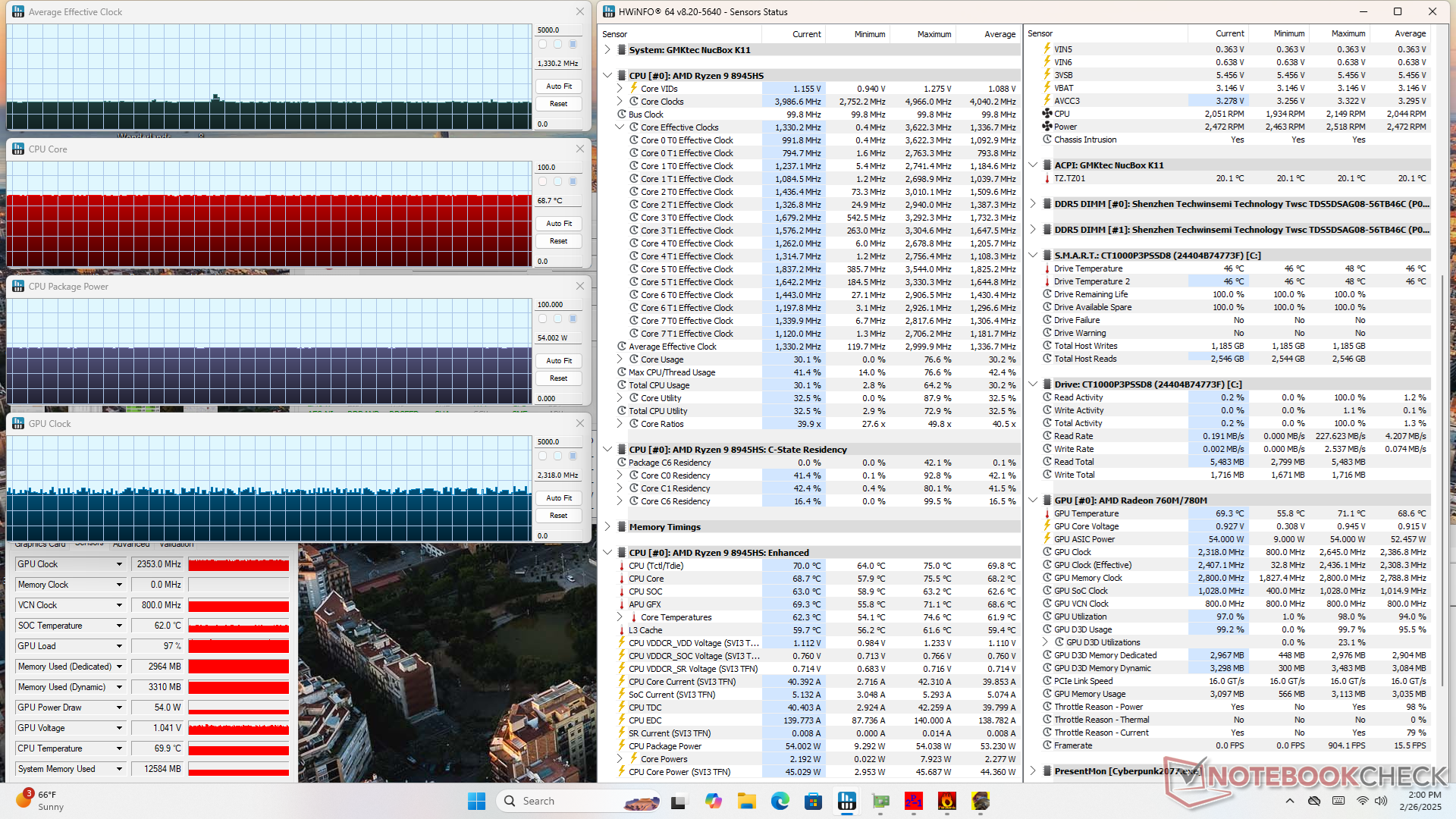Image resolution: width=1456 pixels, height=819 pixels.
Task: Open the CPU Temperature sensor dropdown
Action: pos(119,748)
